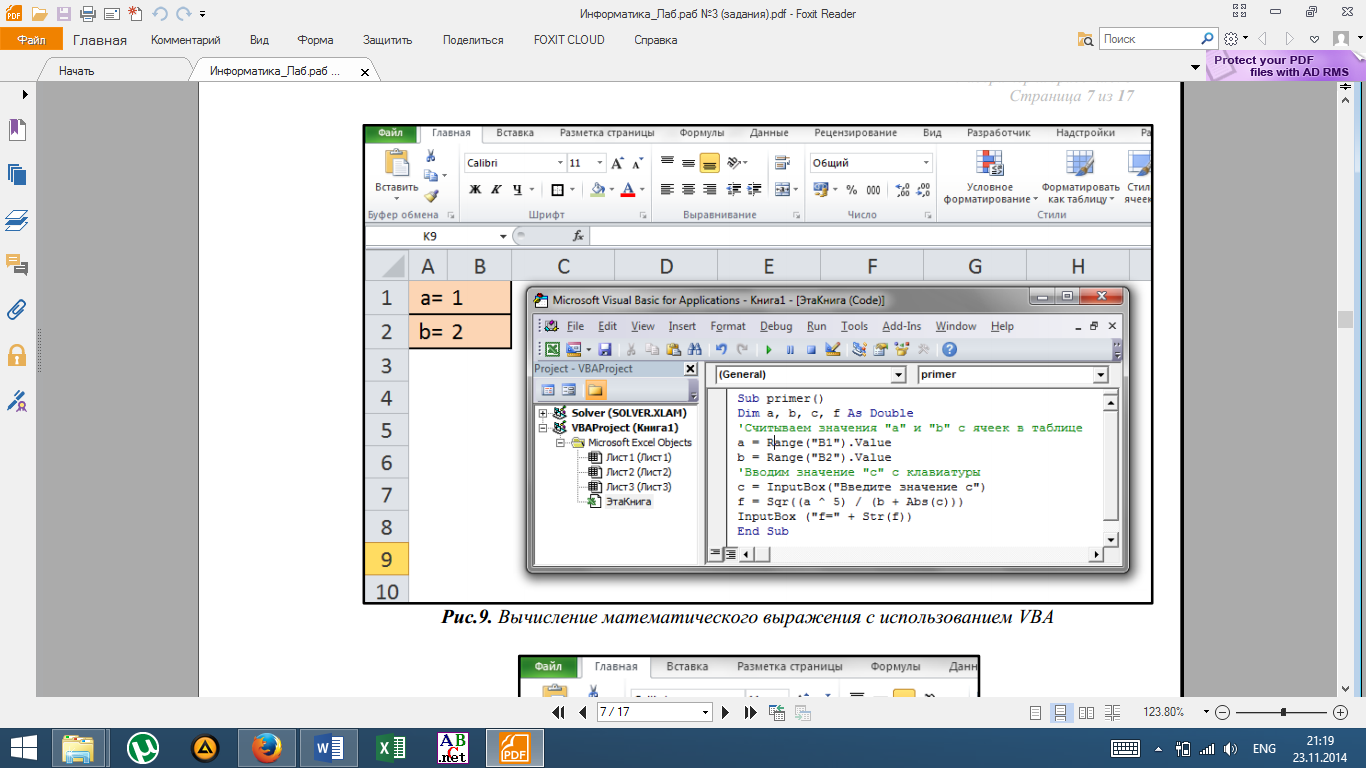Jump to the first page

point(560,712)
